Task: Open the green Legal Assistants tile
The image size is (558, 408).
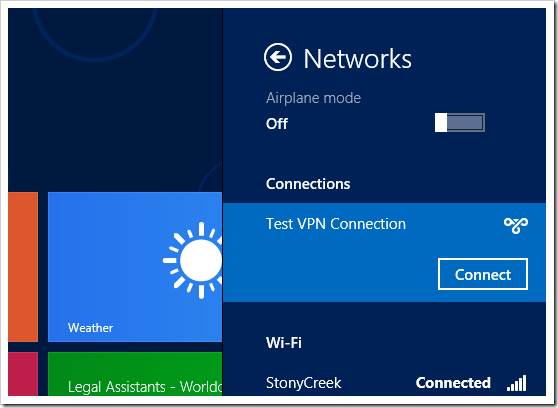Action: (x=135, y=374)
